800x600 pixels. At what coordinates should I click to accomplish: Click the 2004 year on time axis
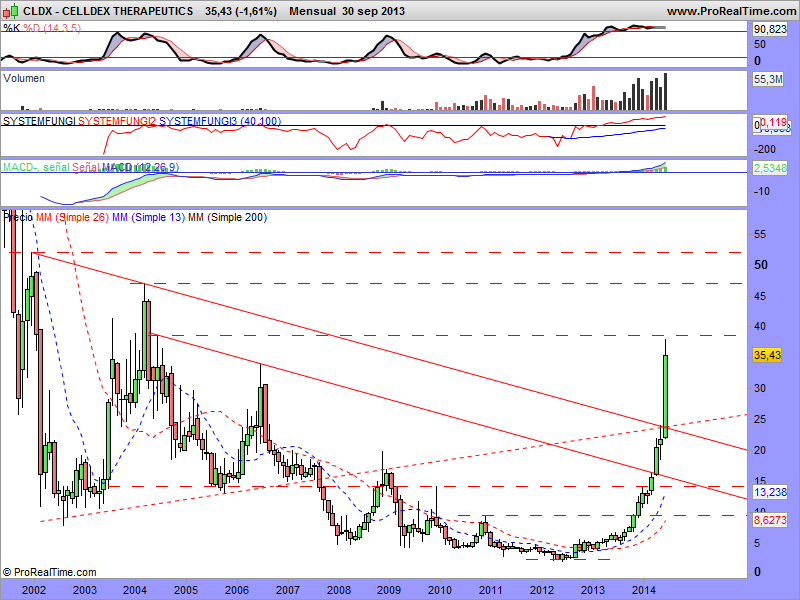(x=135, y=590)
